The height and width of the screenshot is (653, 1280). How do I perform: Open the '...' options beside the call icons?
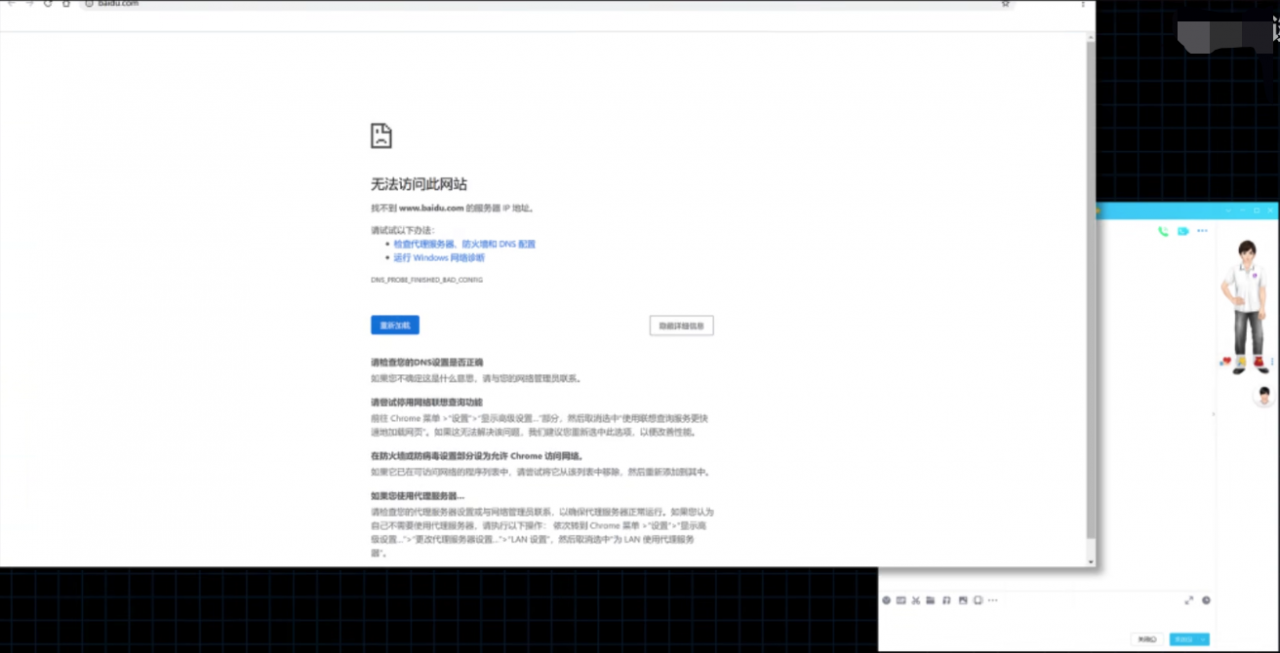click(1202, 231)
